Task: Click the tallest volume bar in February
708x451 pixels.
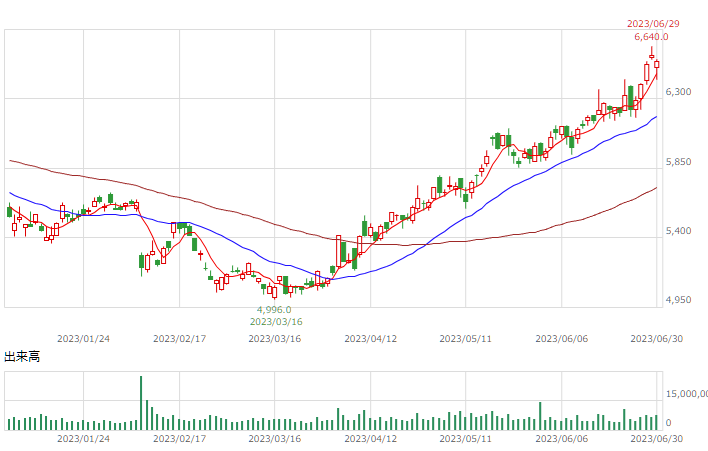Action: coord(141,403)
